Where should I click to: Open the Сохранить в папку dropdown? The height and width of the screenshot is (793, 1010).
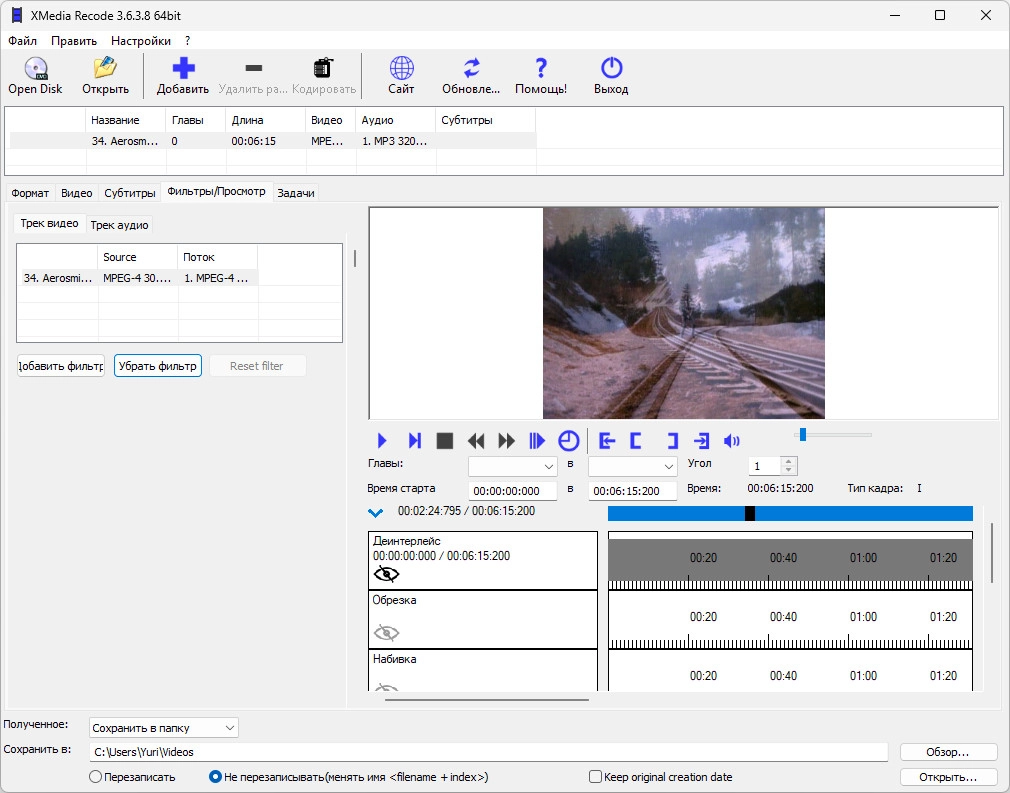(164, 728)
